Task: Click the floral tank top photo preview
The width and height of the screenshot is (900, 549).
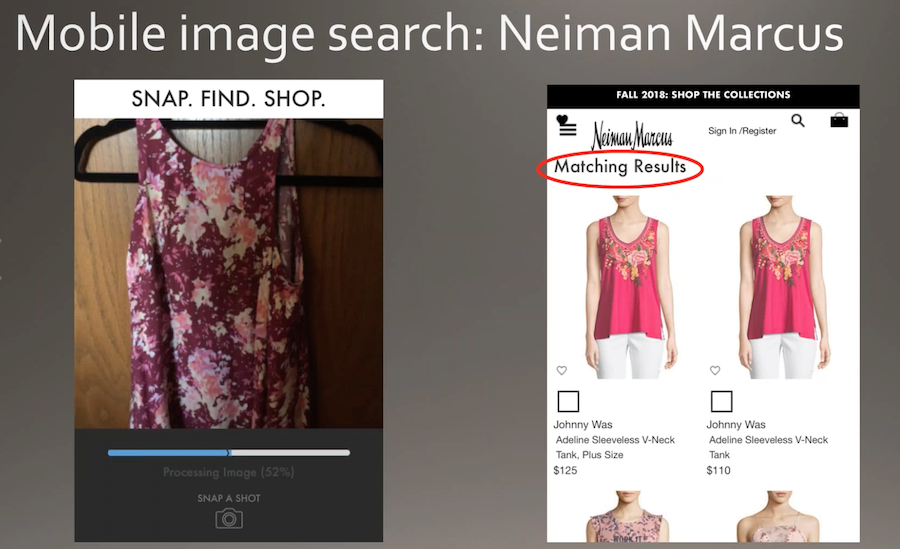Action: point(228,273)
